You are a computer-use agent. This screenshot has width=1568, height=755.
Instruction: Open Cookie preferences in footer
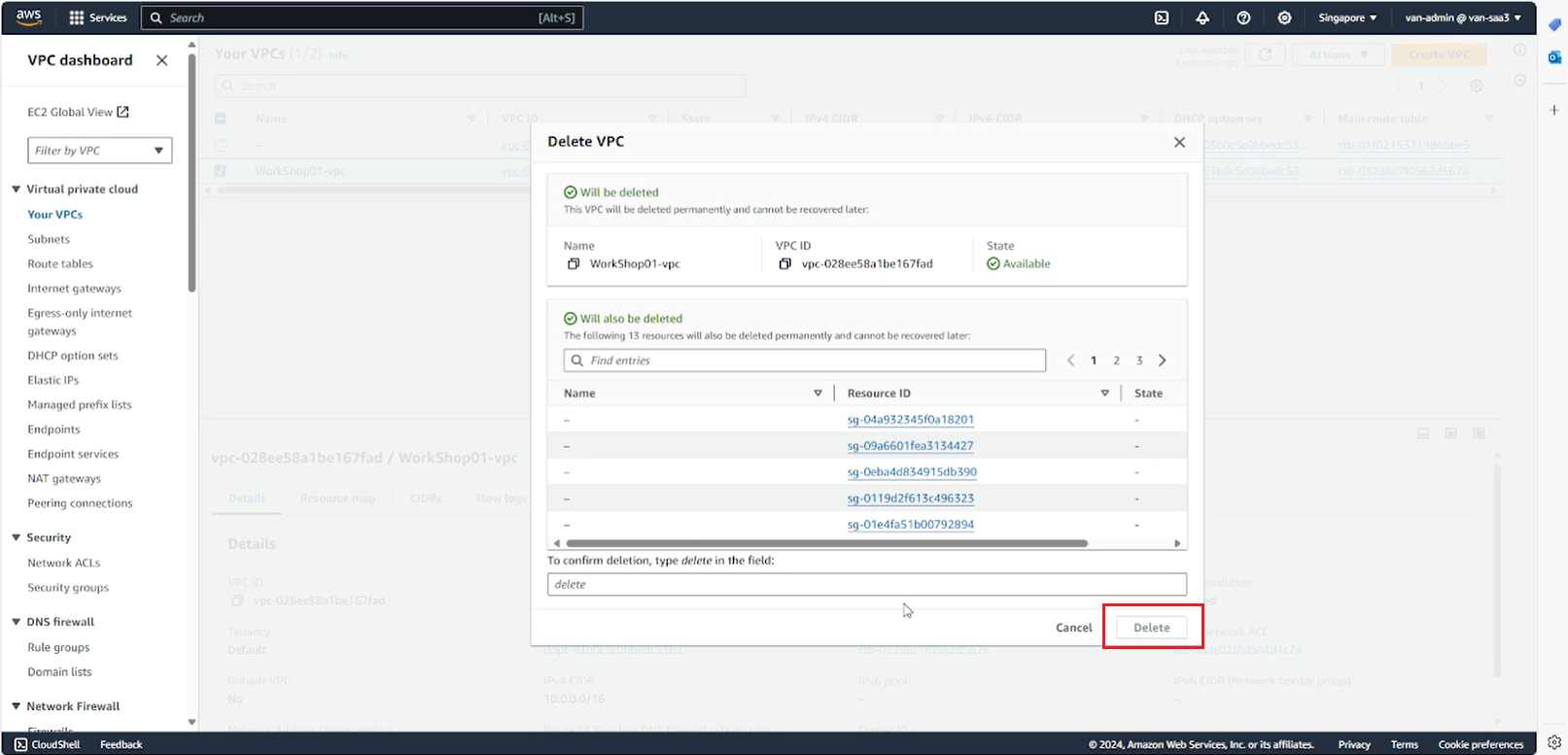tap(1481, 744)
